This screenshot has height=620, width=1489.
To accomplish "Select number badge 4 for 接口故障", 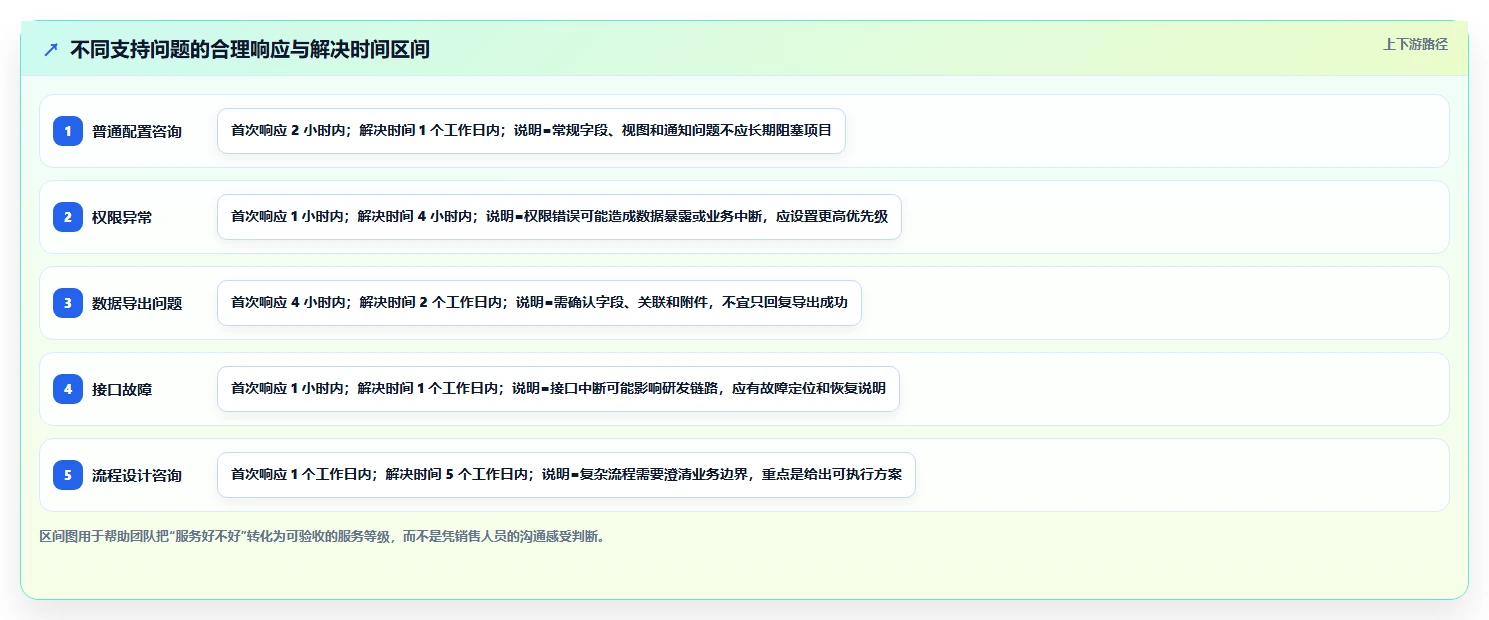I will [x=68, y=389].
